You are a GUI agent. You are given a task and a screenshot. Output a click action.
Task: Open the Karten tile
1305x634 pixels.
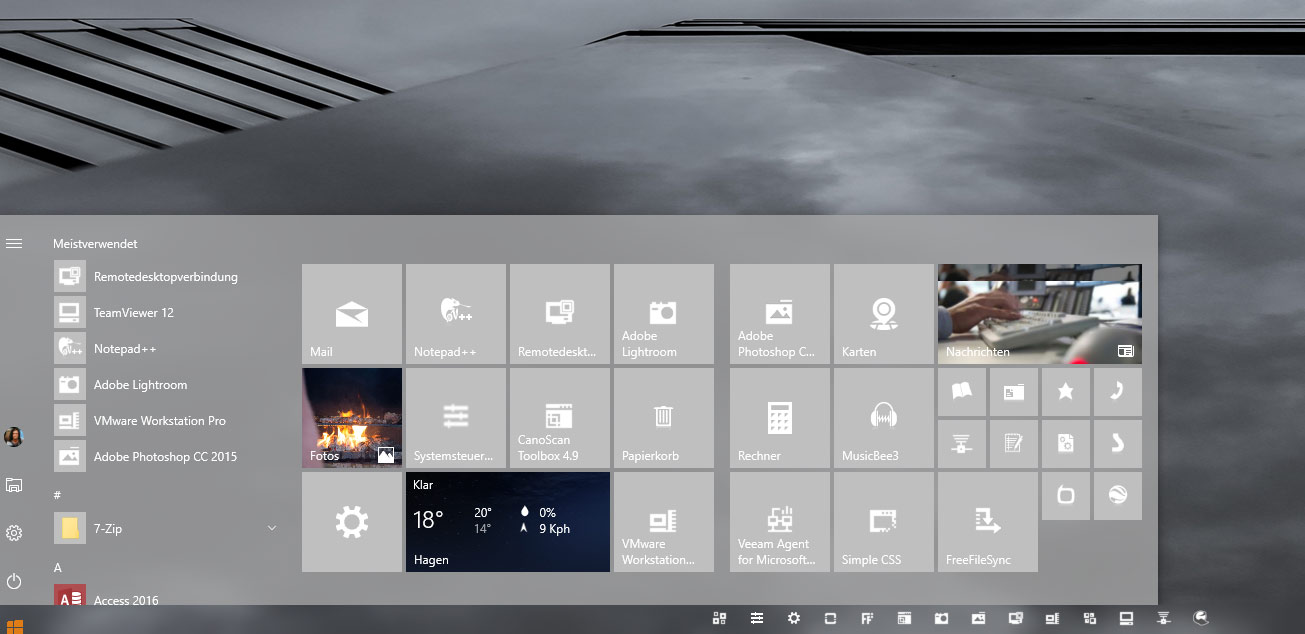pyautogui.click(x=884, y=314)
